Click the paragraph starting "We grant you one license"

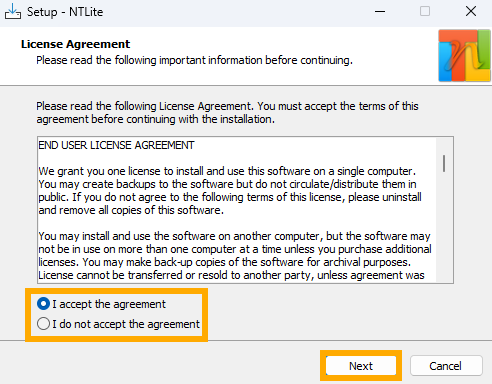[230, 191]
